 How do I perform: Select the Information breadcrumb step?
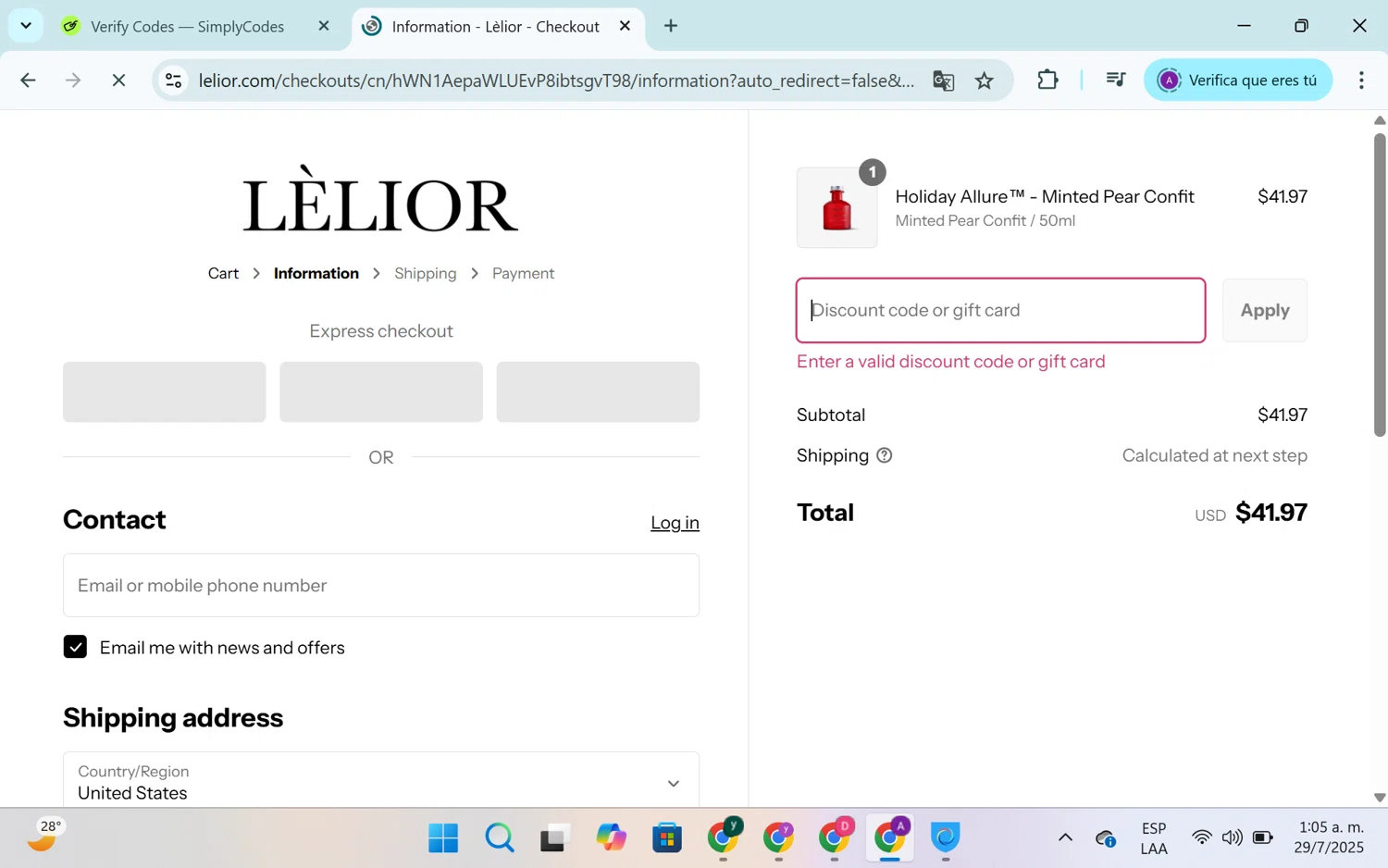(x=316, y=273)
